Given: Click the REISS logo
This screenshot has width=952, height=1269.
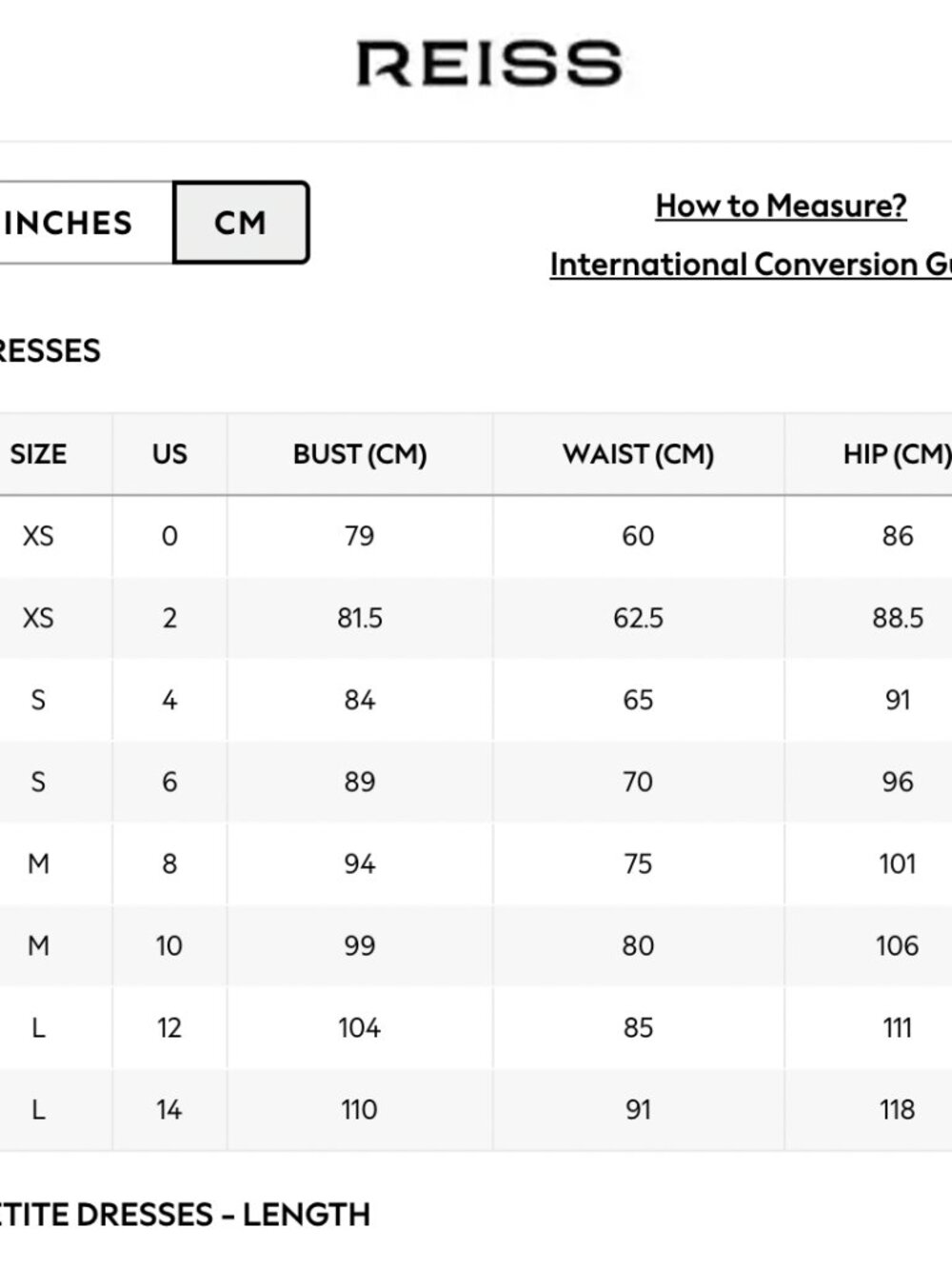Looking at the screenshot, I should 489,64.
